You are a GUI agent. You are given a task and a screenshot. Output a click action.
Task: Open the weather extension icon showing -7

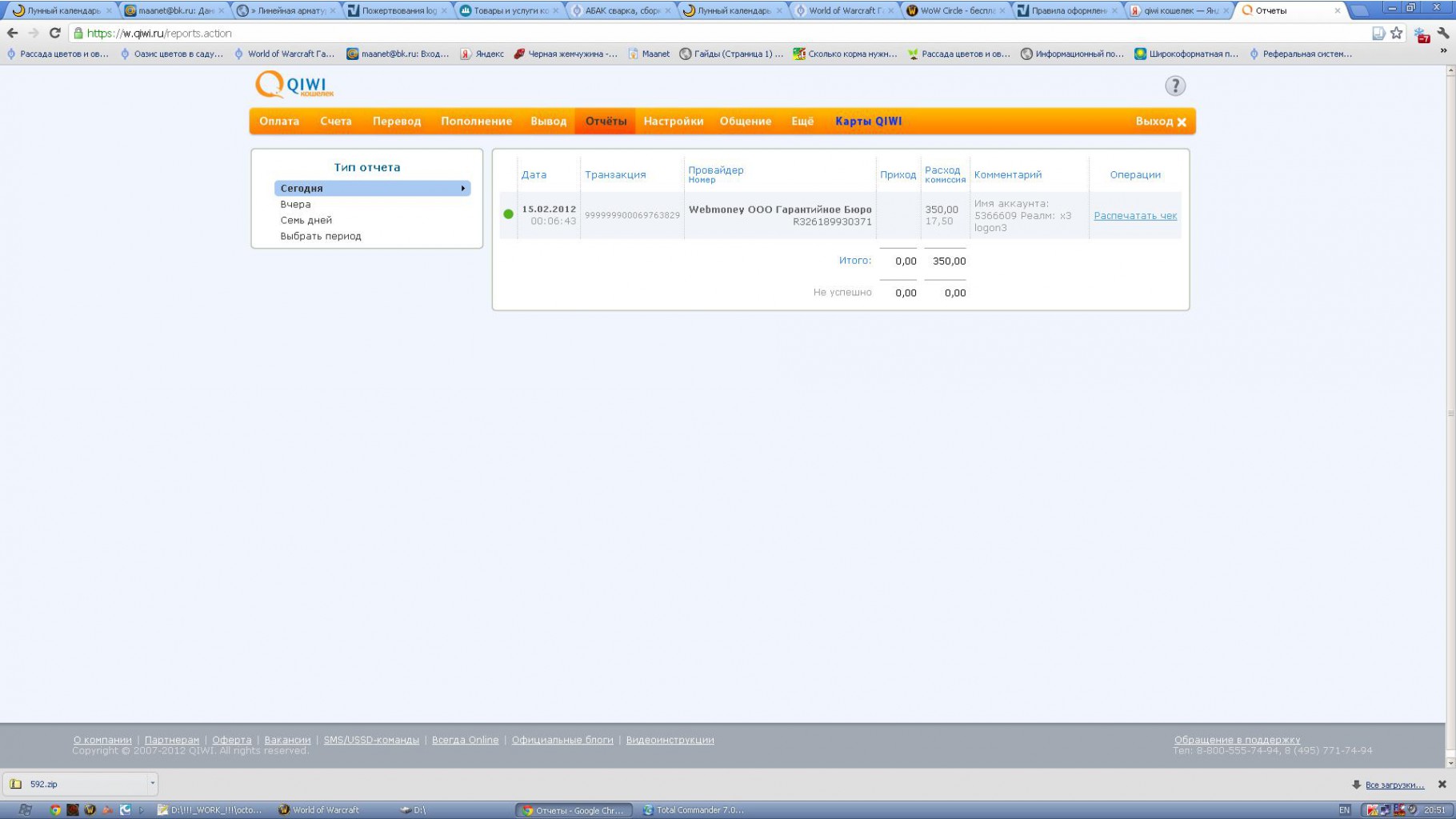[x=1422, y=34]
